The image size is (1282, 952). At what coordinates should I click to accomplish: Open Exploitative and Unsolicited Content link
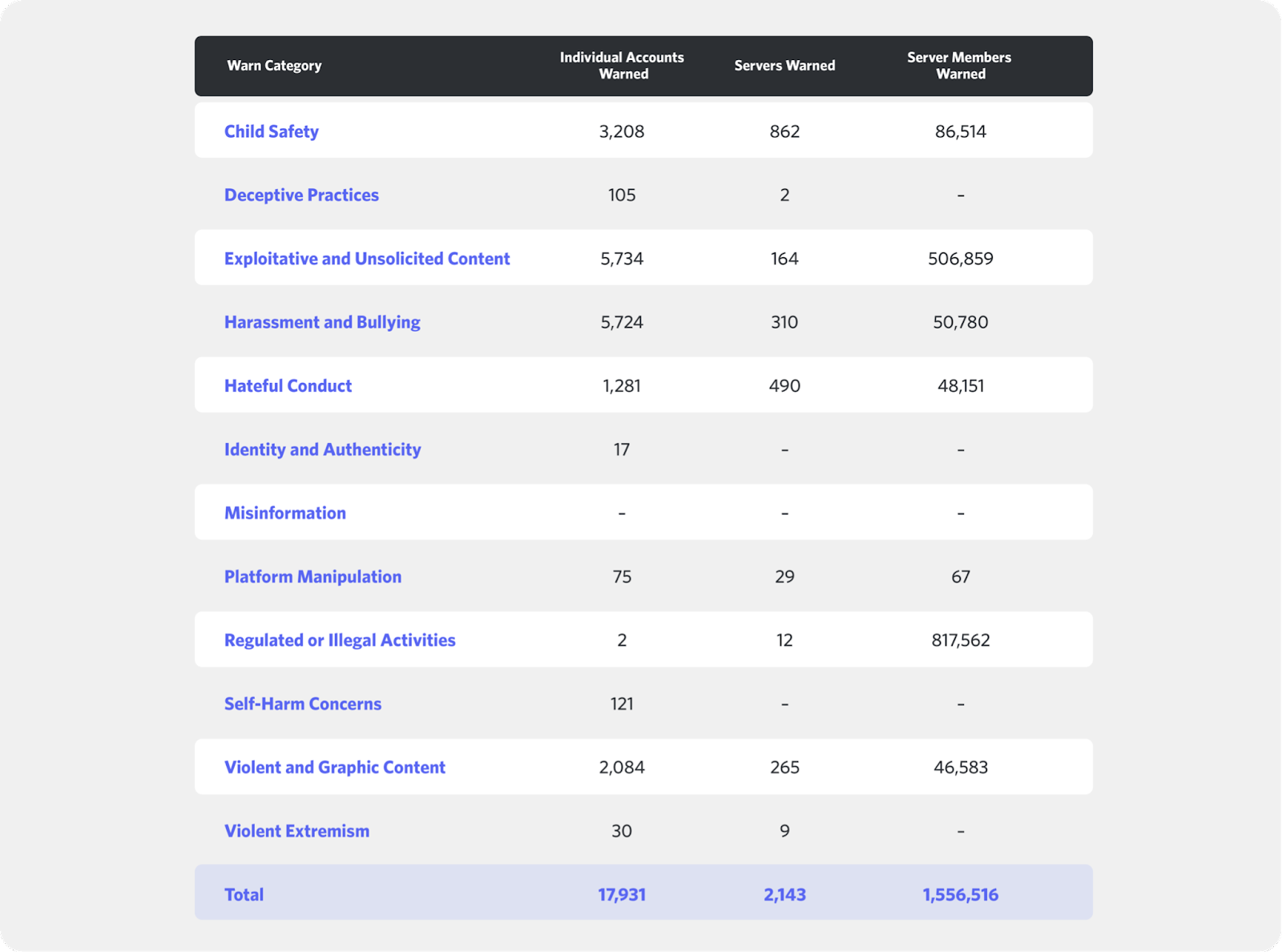pos(367,258)
